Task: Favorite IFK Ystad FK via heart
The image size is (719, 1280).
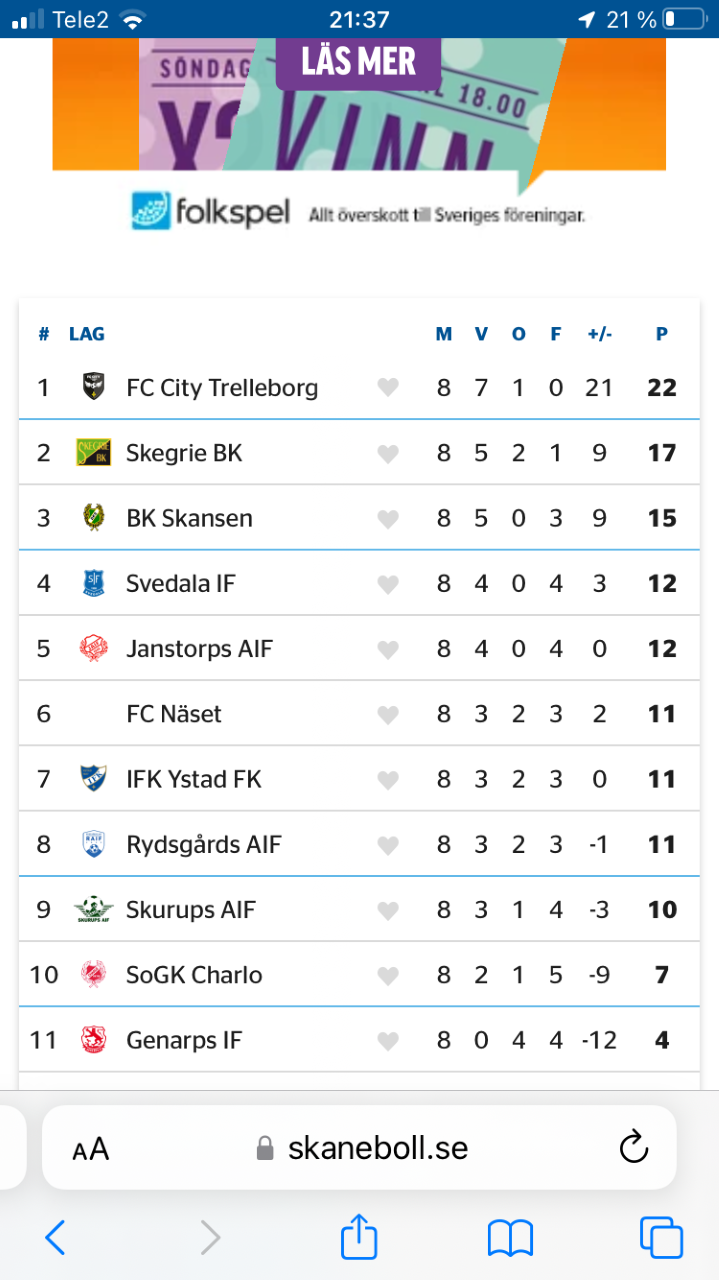Action: click(x=388, y=780)
